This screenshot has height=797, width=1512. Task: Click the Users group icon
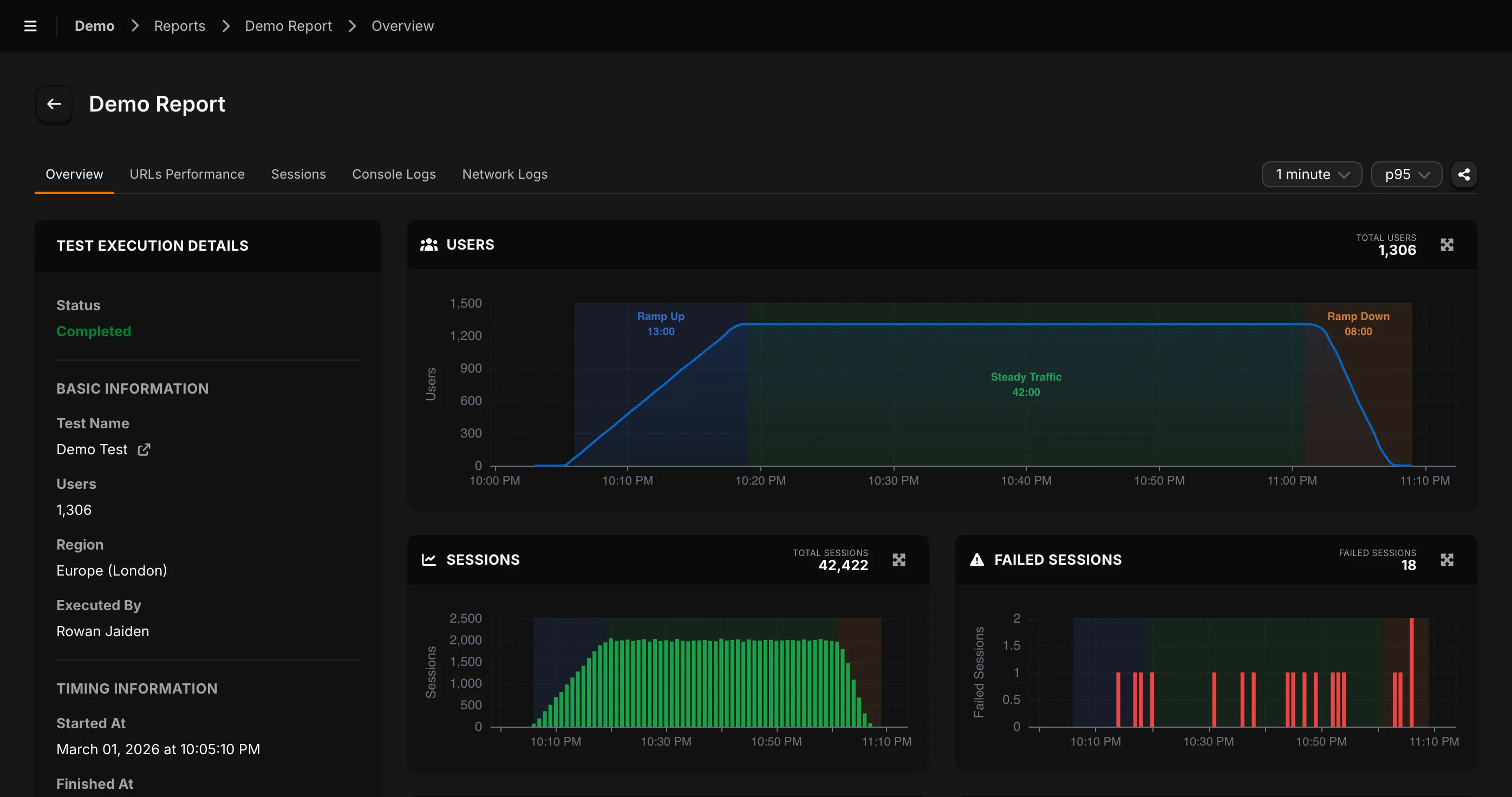pos(429,245)
